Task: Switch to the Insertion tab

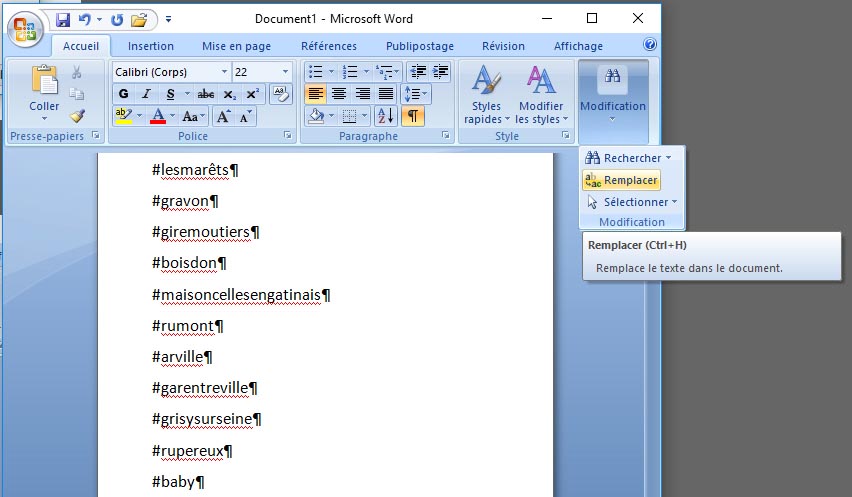Action: tap(151, 46)
